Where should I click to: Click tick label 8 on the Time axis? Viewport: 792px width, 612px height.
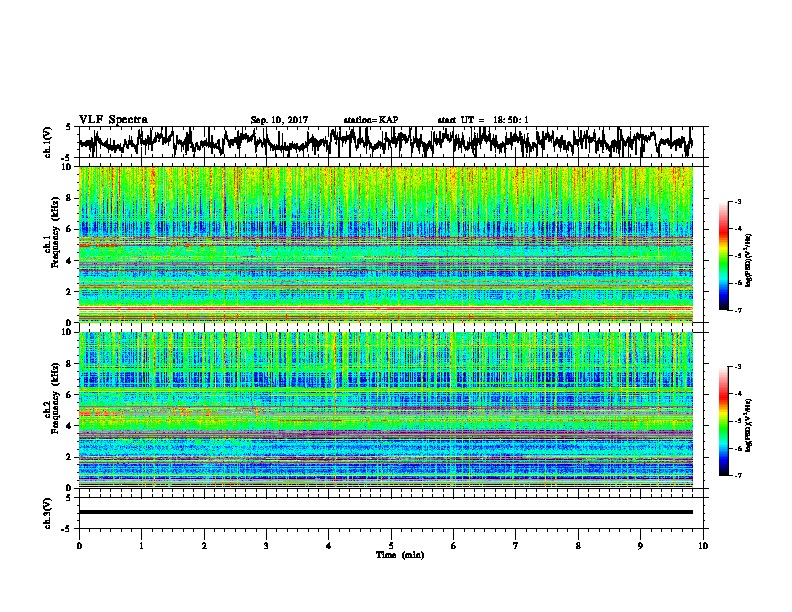pos(578,546)
